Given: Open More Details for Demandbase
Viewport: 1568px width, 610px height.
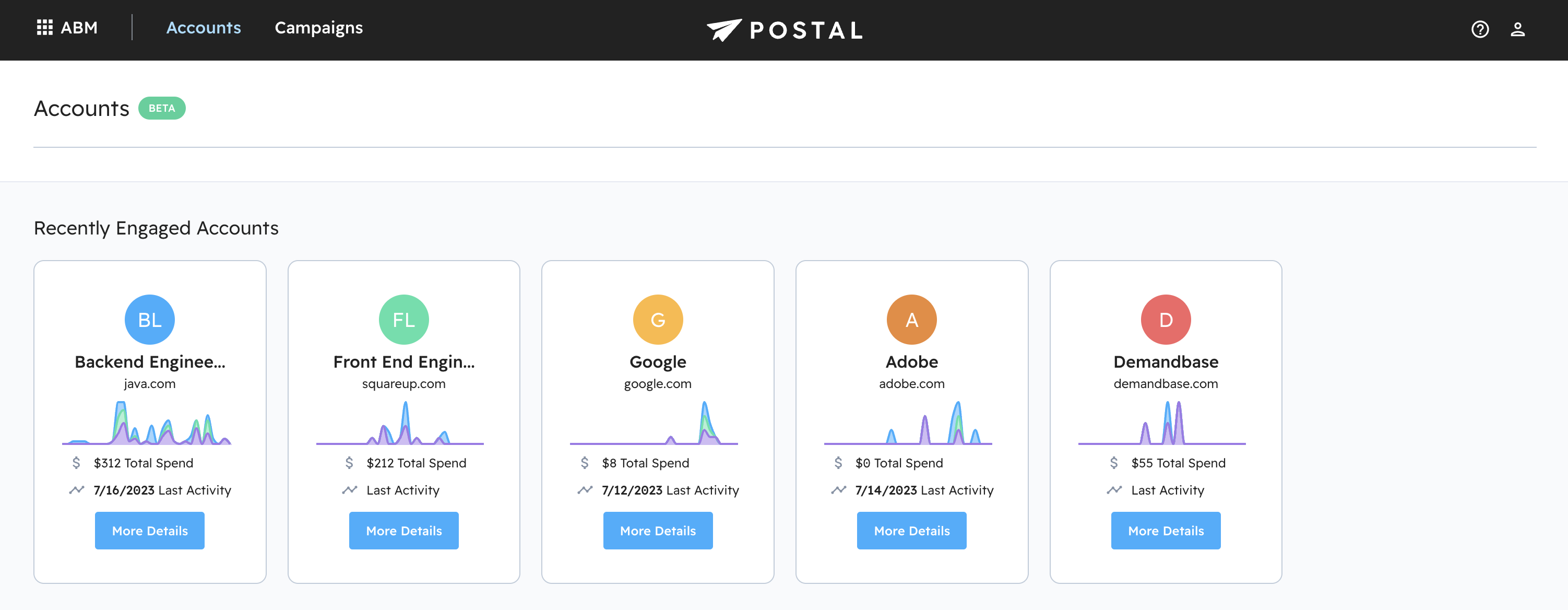Looking at the screenshot, I should [x=1165, y=530].
